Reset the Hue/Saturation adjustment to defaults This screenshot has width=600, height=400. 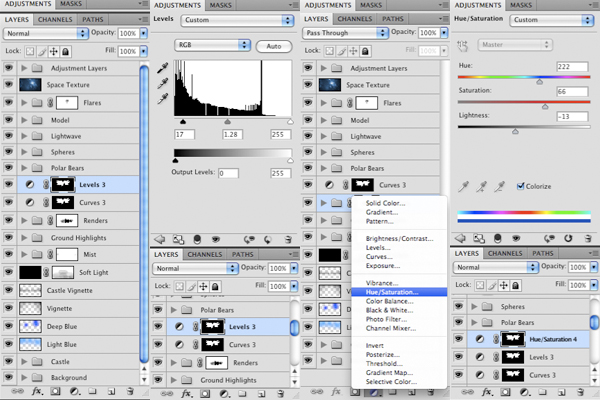(x=568, y=238)
